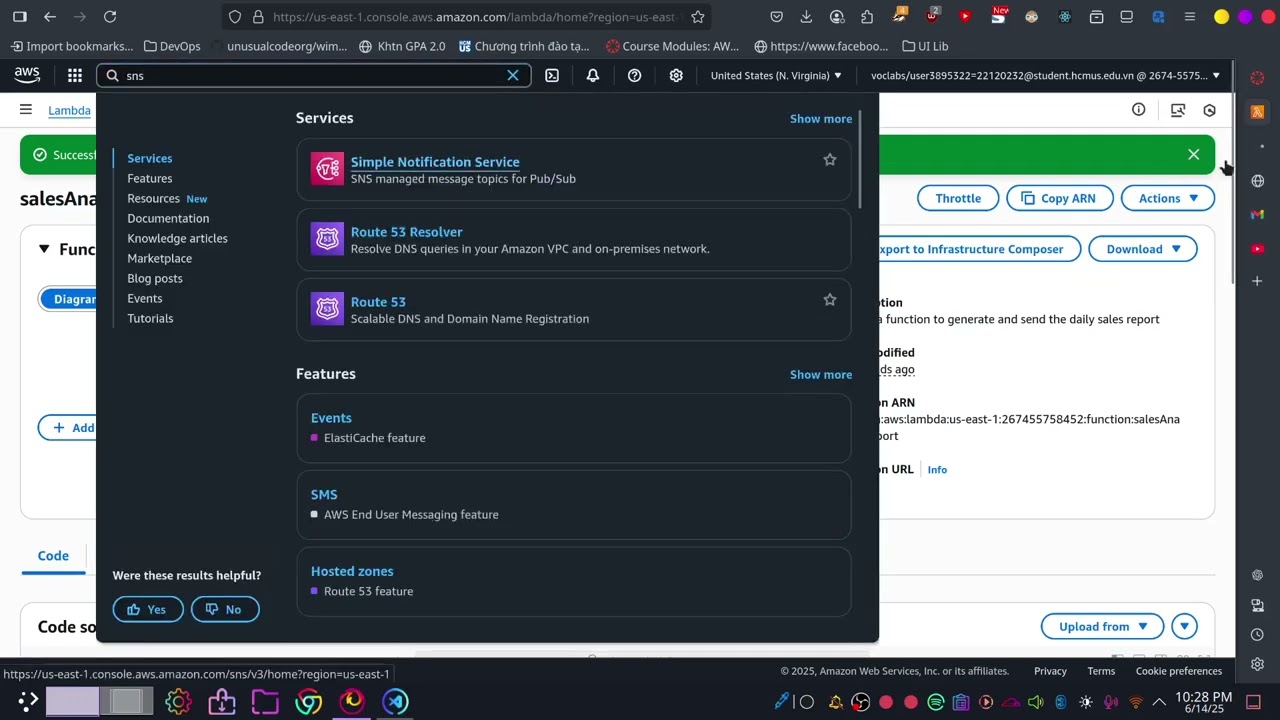This screenshot has width=1280, height=720.
Task: Reload the current browser page
Action: 110,17
